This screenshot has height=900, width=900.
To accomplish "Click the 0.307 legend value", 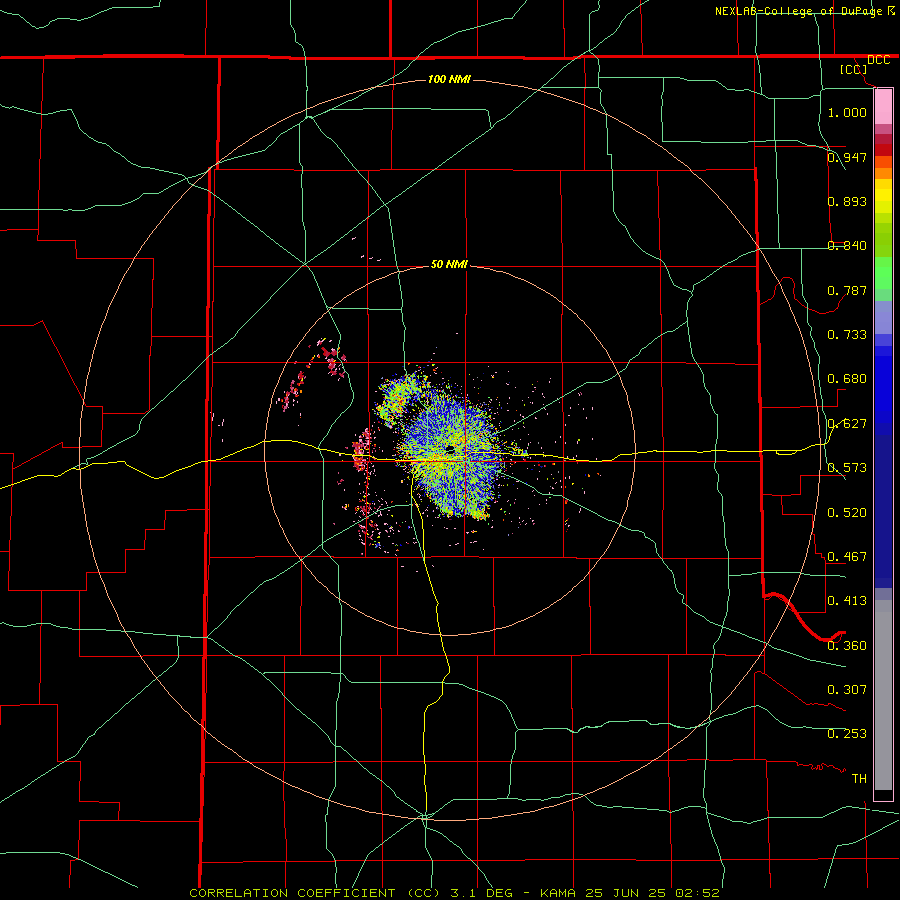I will click(847, 689).
